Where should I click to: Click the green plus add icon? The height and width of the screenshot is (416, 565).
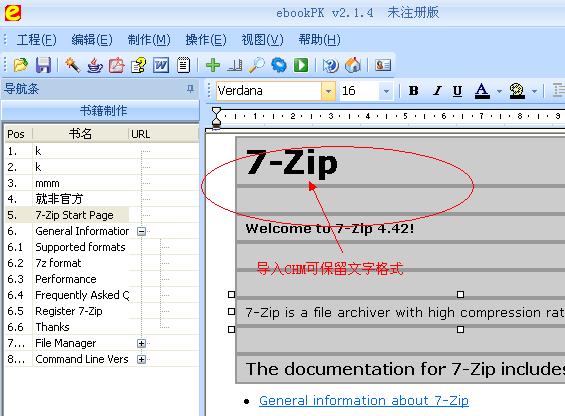click(x=213, y=65)
